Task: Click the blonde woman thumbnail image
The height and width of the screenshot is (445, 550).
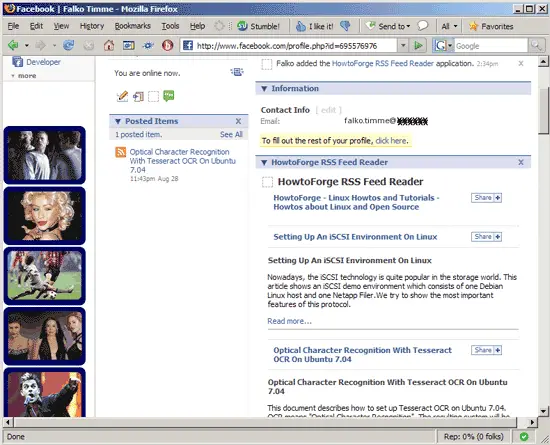Action: [45, 215]
